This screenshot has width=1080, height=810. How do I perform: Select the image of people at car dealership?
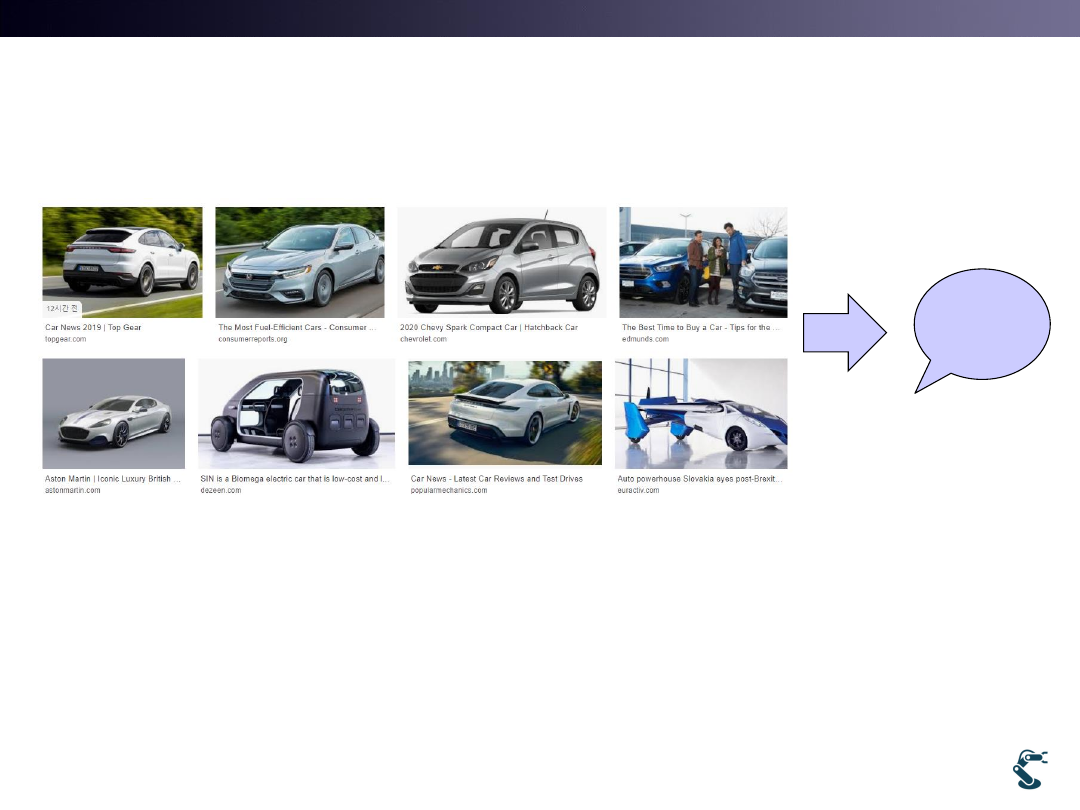tap(703, 262)
